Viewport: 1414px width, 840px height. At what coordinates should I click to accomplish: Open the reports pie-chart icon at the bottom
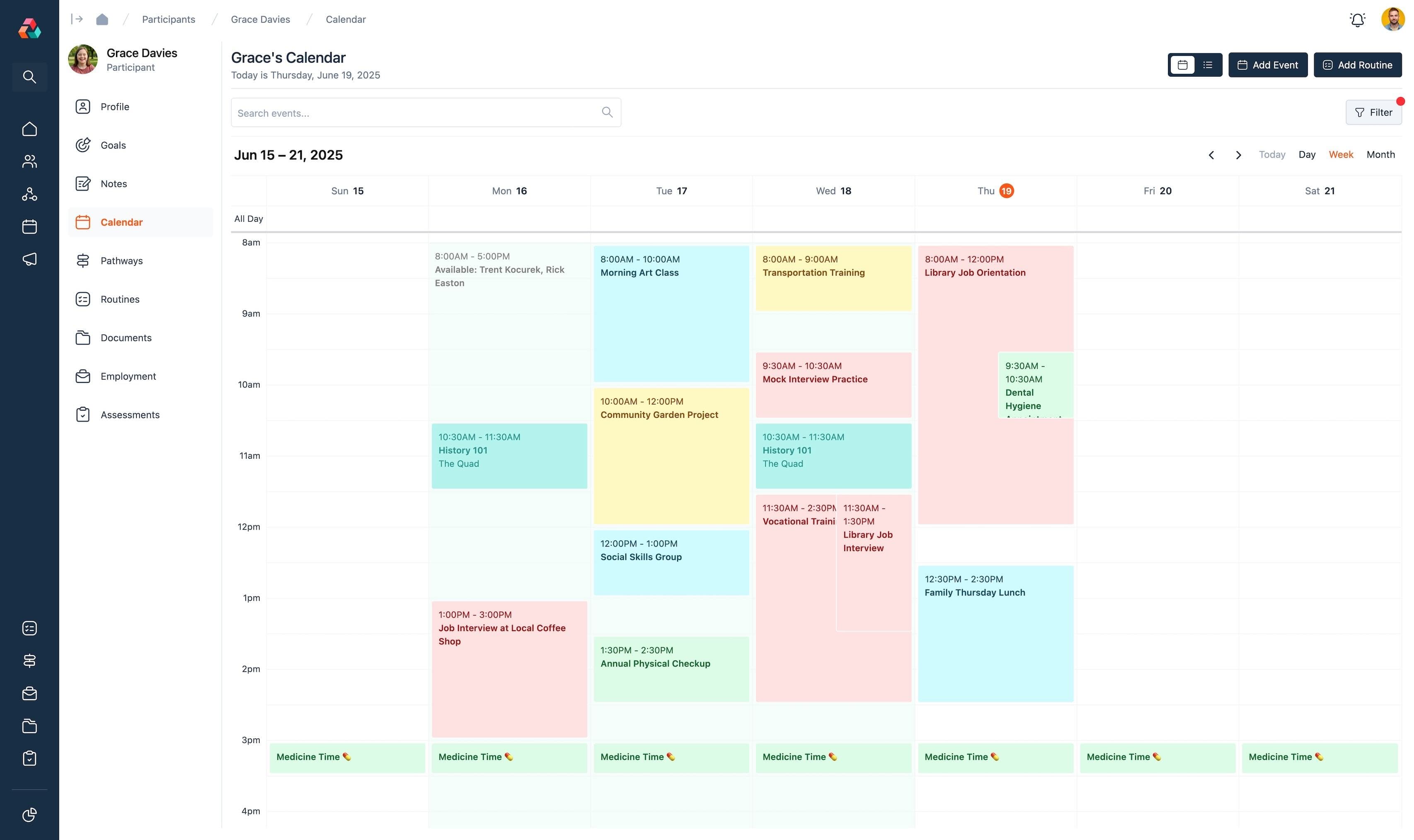pos(29,815)
